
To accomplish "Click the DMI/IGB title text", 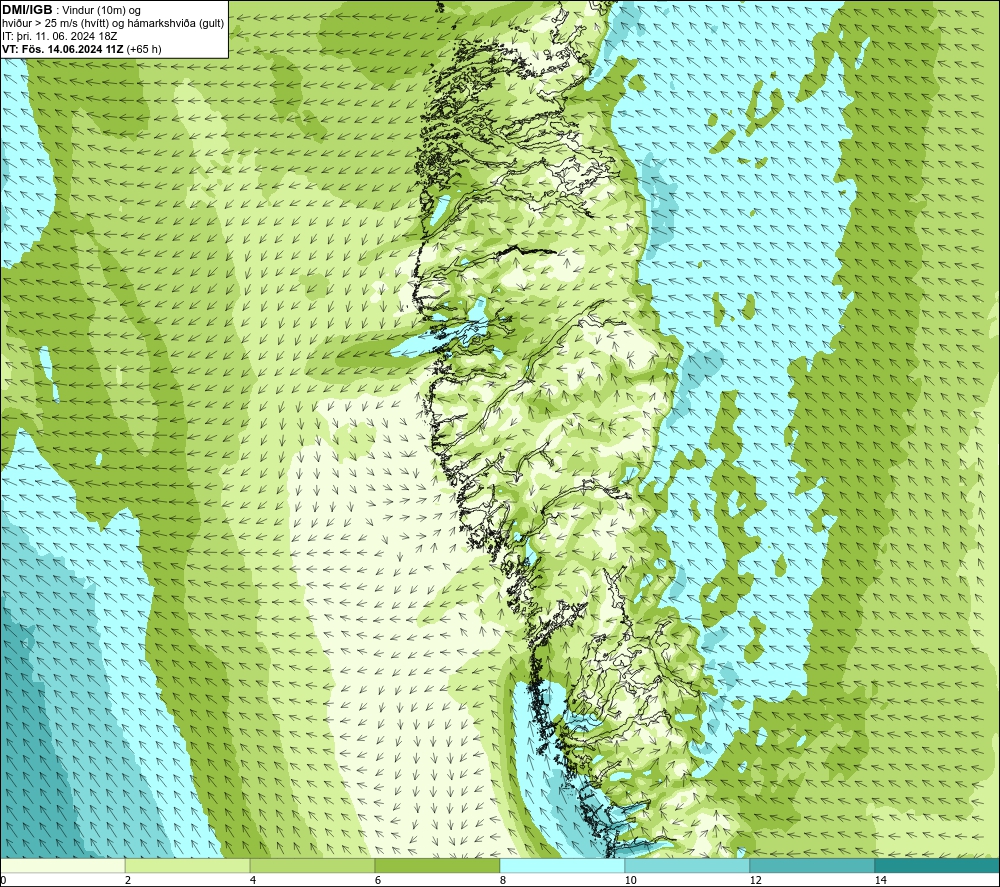I will click(27, 10).
